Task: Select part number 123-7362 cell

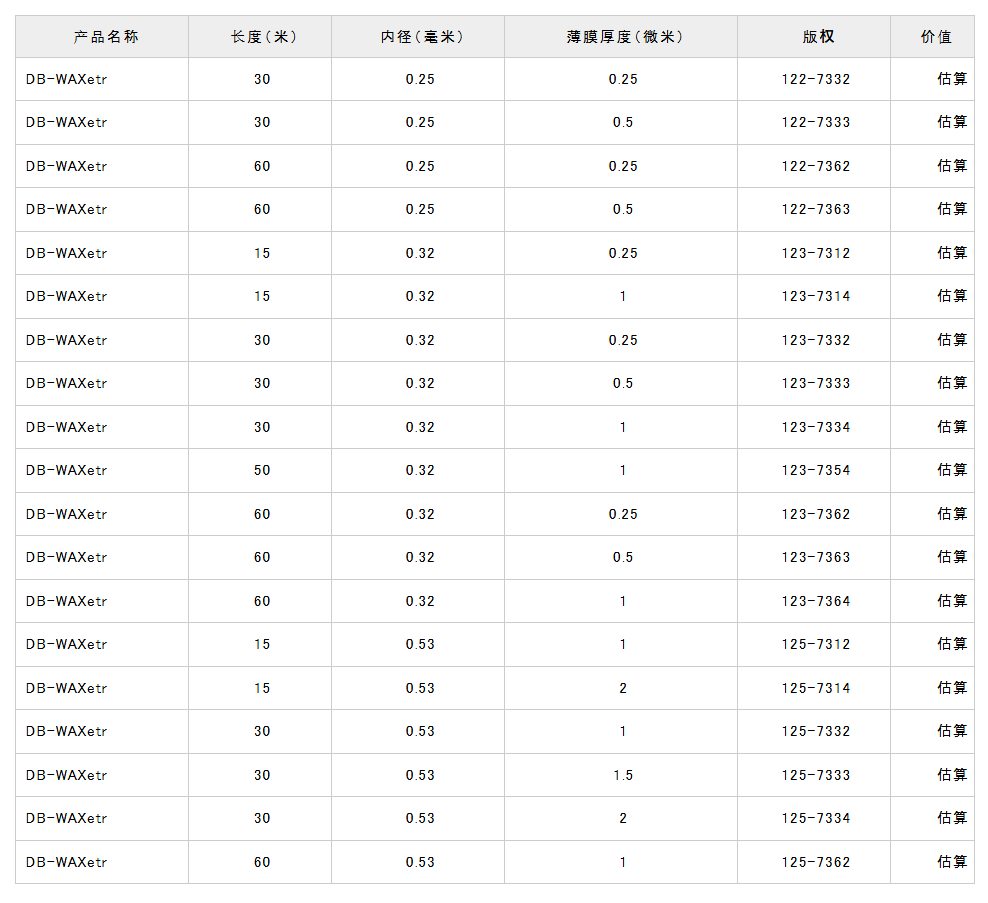Action: pyautogui.click(x=816, y=514)
